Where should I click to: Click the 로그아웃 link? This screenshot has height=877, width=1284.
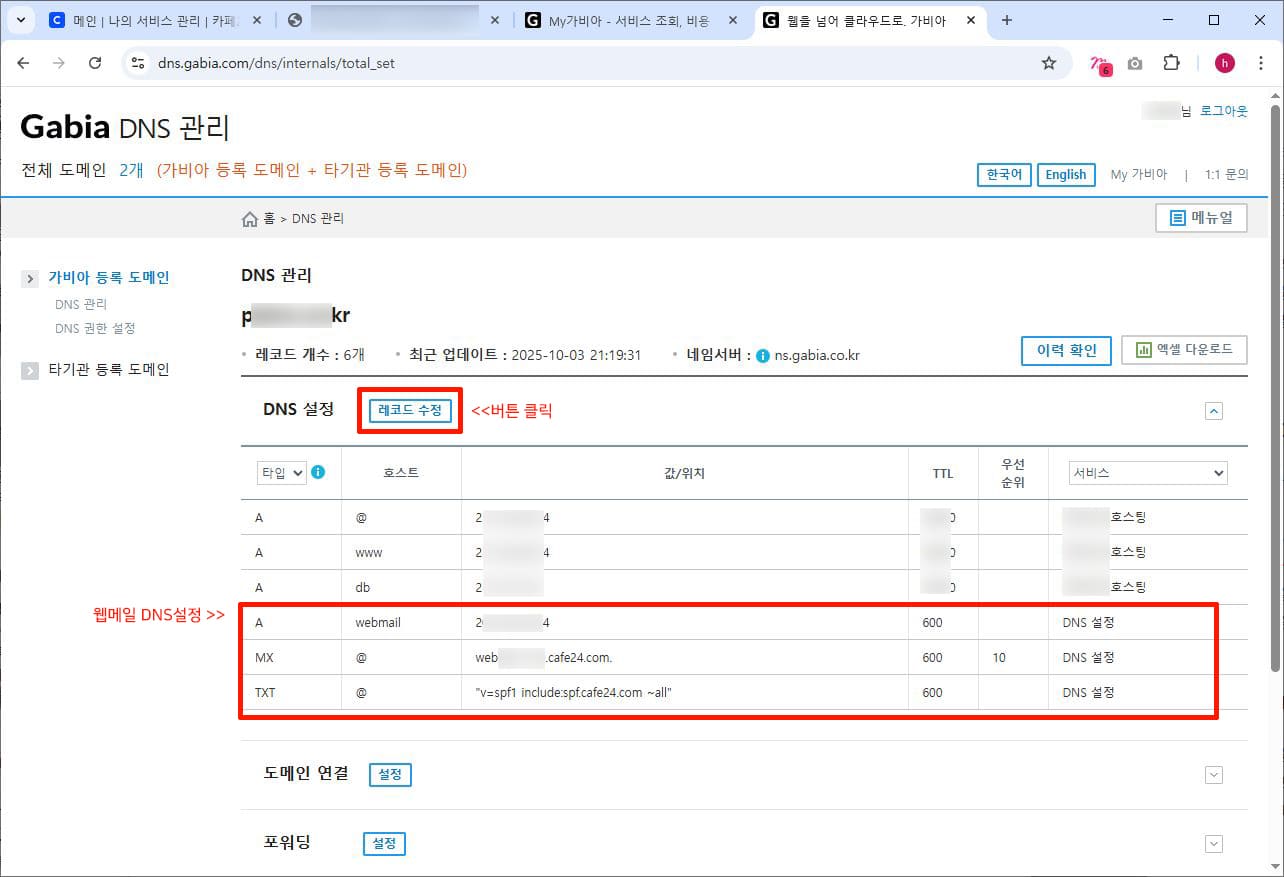(1224, 111)
